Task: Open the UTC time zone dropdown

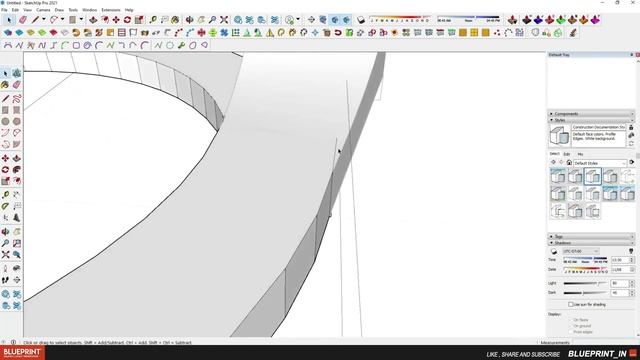Action: click(581, 251)
